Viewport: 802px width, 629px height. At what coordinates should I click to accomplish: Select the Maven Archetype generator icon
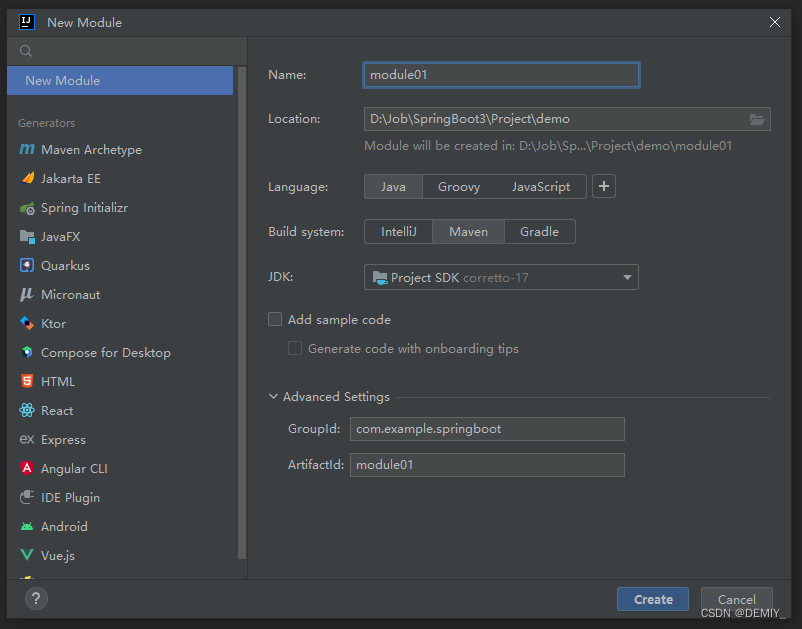pyautogui.click(x=27, y=149)
